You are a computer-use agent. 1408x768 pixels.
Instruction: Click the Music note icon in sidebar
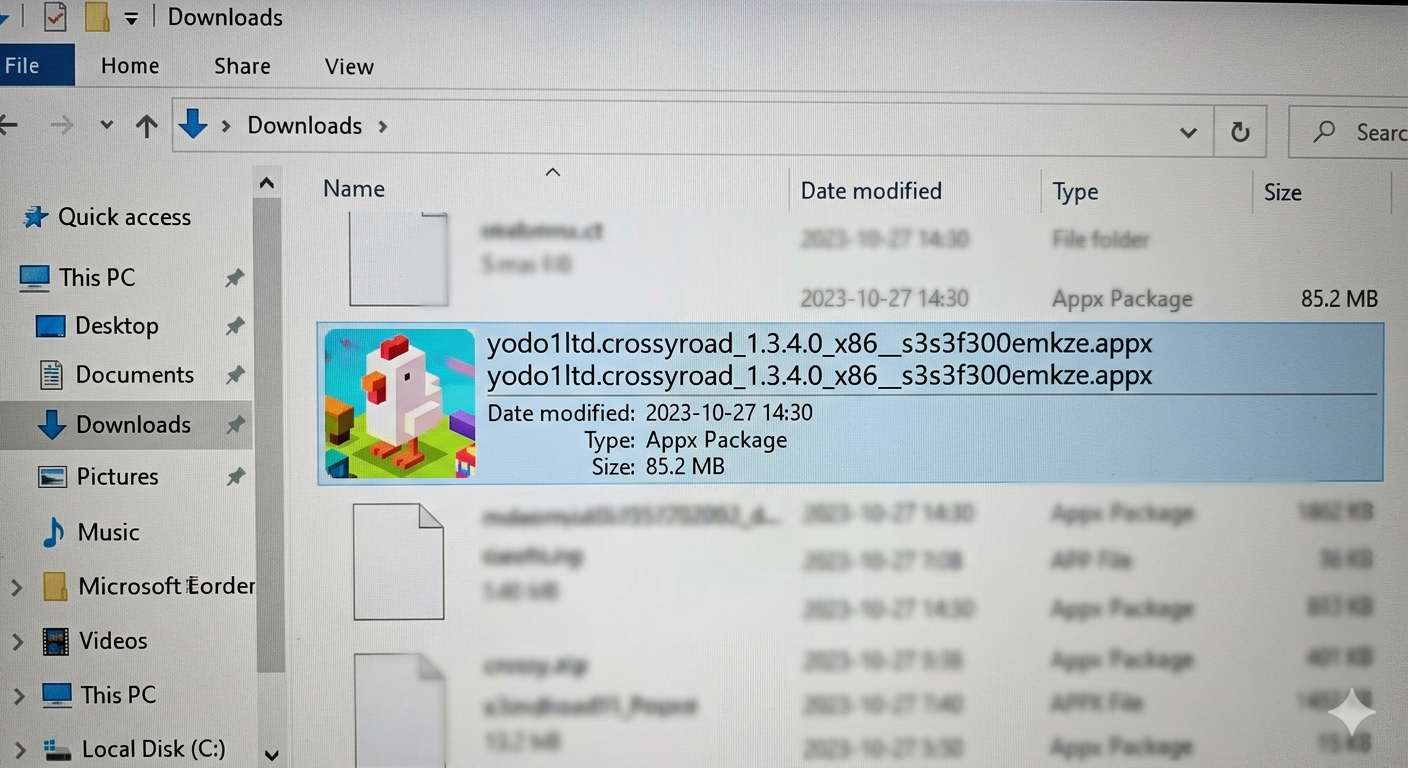tap(53, 532)
